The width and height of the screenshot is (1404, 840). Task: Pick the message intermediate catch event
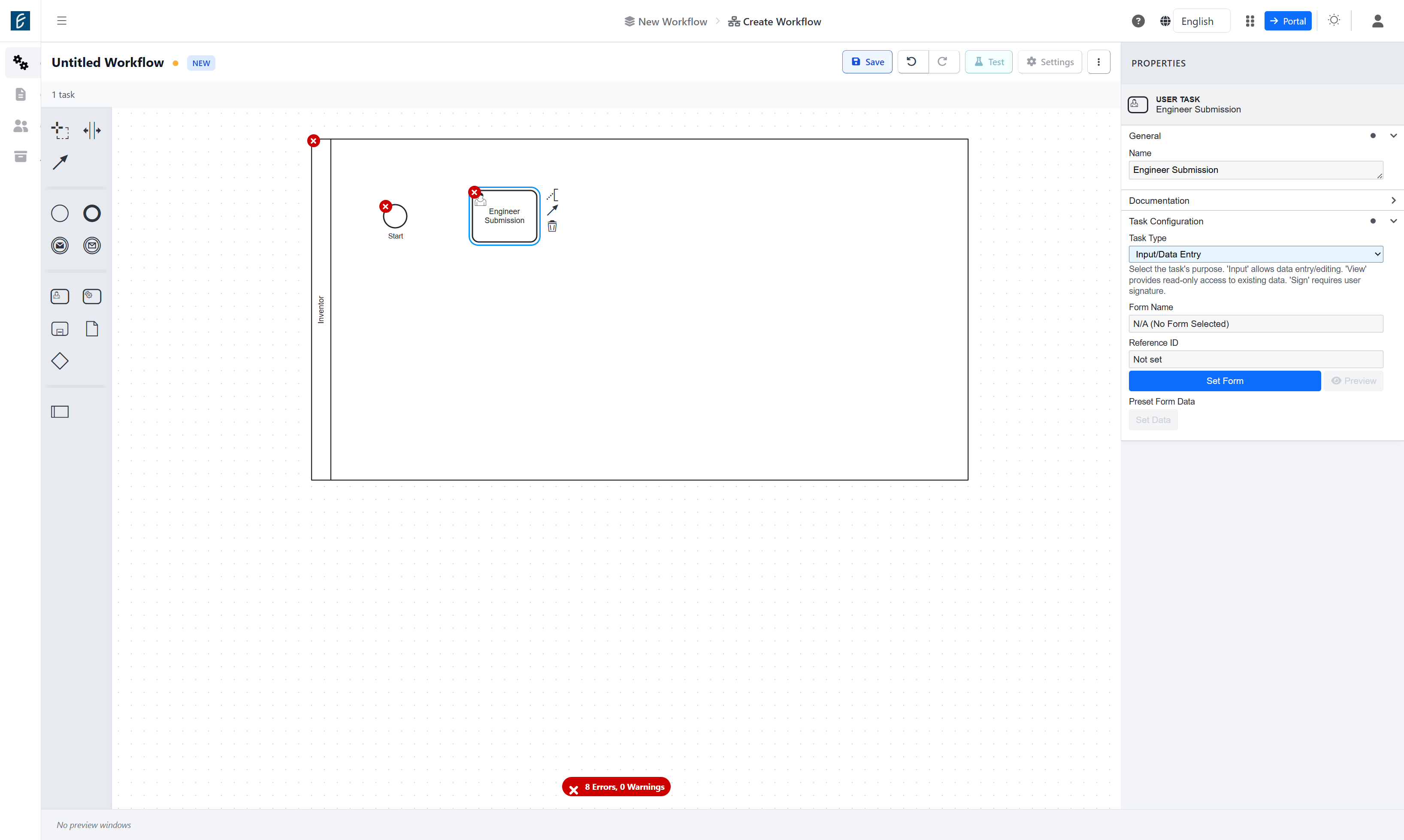click(x=92, y=246)
